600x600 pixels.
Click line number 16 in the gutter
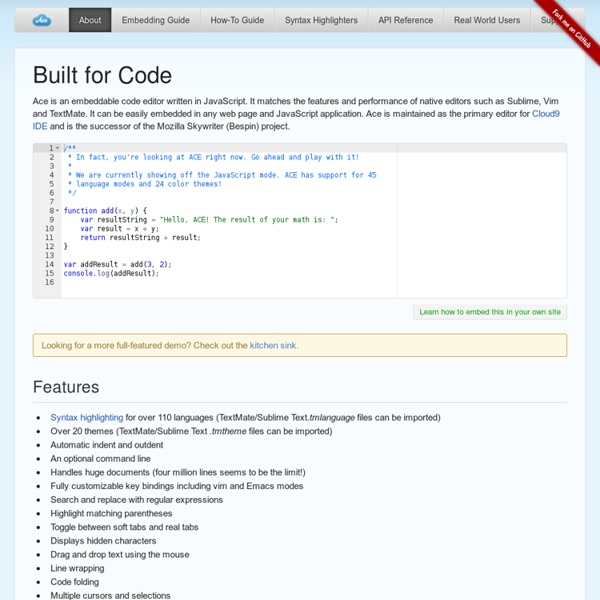[49, 282]
